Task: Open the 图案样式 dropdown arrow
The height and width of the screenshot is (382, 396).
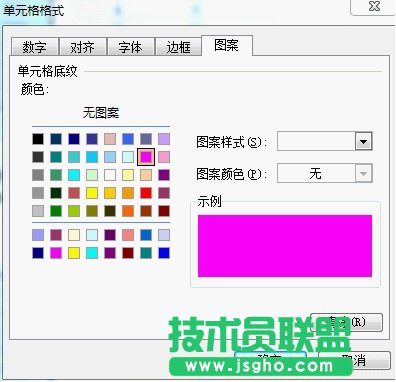Action: 363,141
